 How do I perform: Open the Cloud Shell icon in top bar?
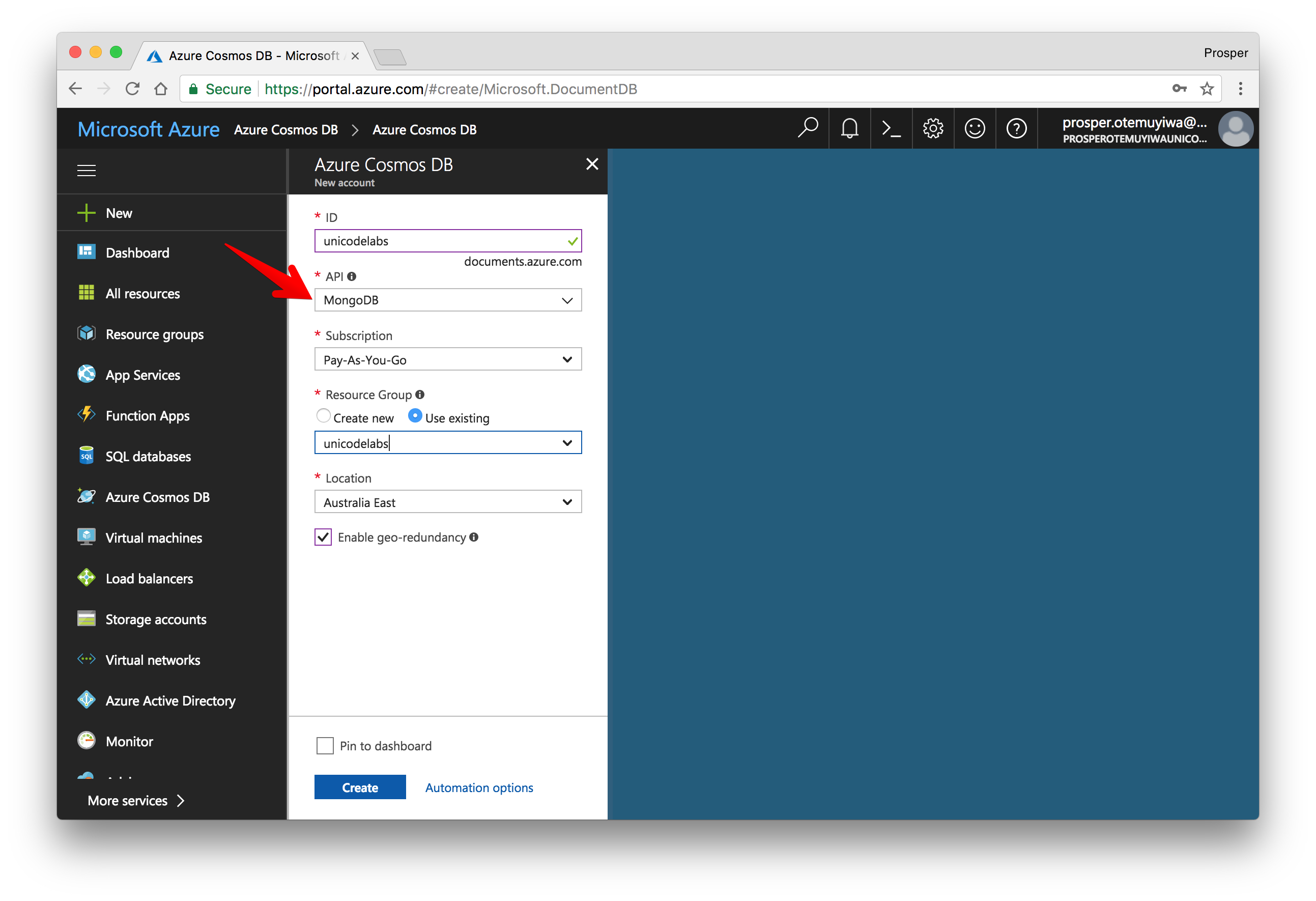pyautogui.click(x=891, y=129)
